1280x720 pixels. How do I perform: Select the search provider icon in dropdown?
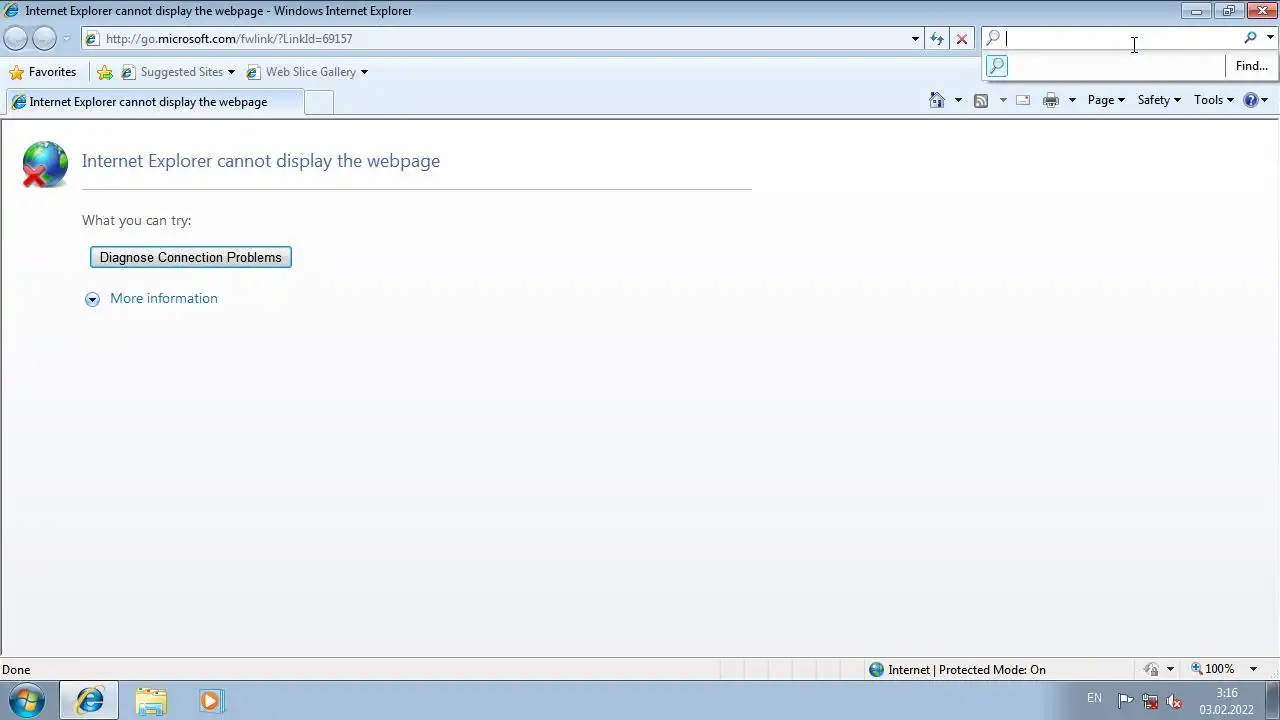(996, 66)
